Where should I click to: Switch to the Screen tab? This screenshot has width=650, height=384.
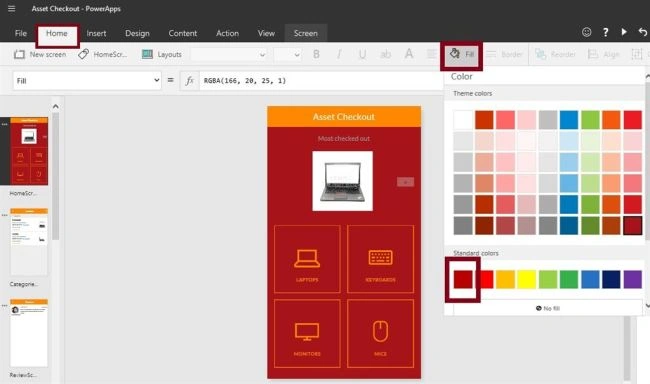(306, 33)
